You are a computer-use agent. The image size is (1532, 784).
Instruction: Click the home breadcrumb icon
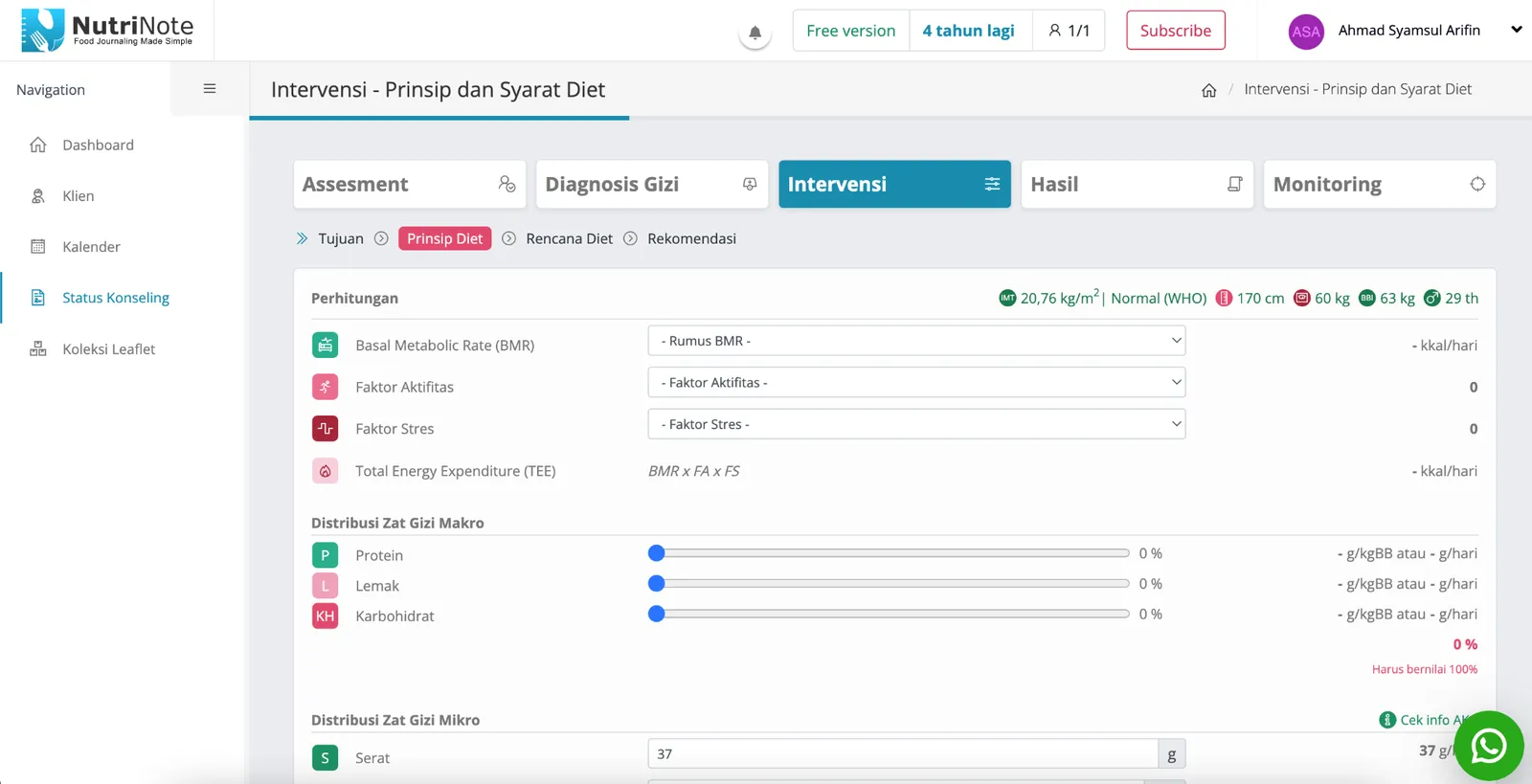[1209, 90]
